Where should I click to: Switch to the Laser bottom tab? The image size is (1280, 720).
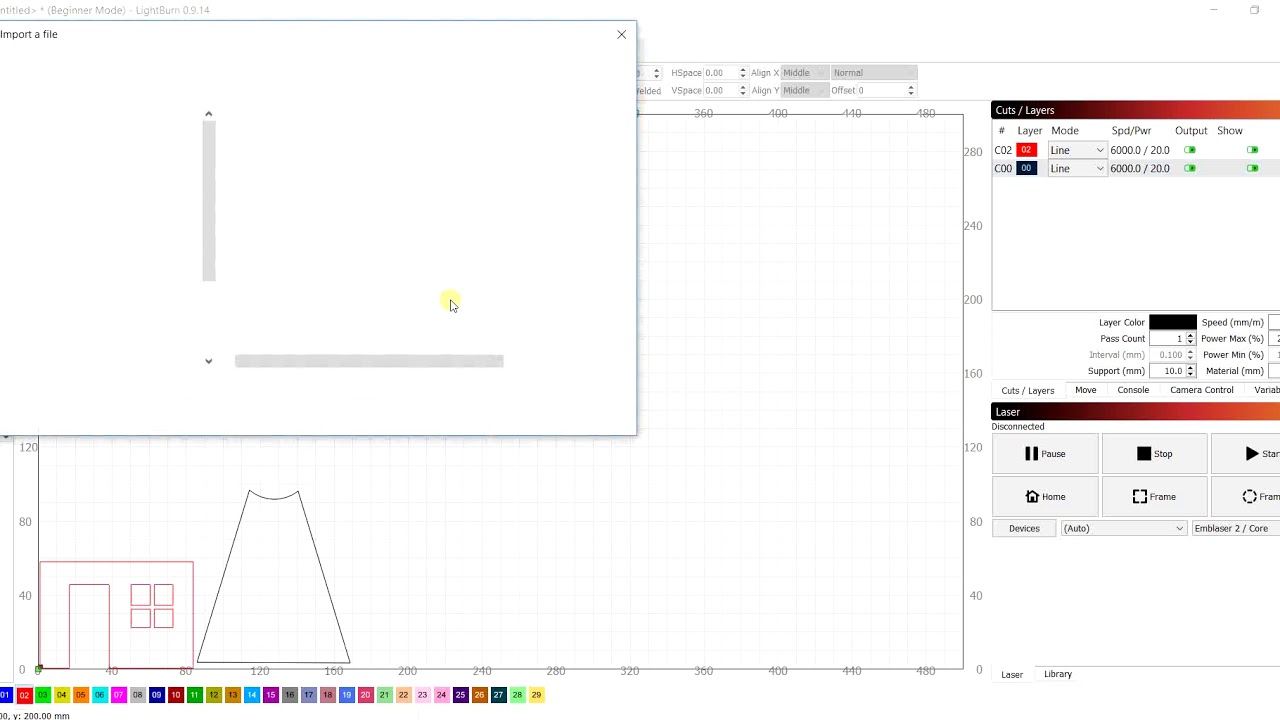1012,674
